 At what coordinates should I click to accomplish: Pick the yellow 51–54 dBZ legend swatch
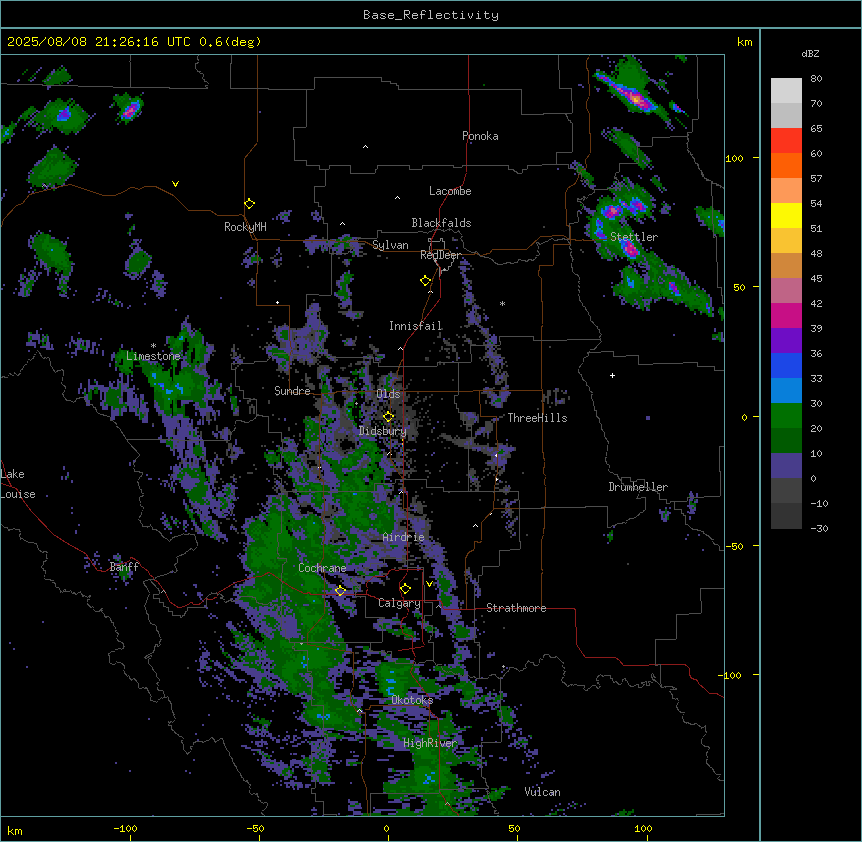click(x=786, y=215)
